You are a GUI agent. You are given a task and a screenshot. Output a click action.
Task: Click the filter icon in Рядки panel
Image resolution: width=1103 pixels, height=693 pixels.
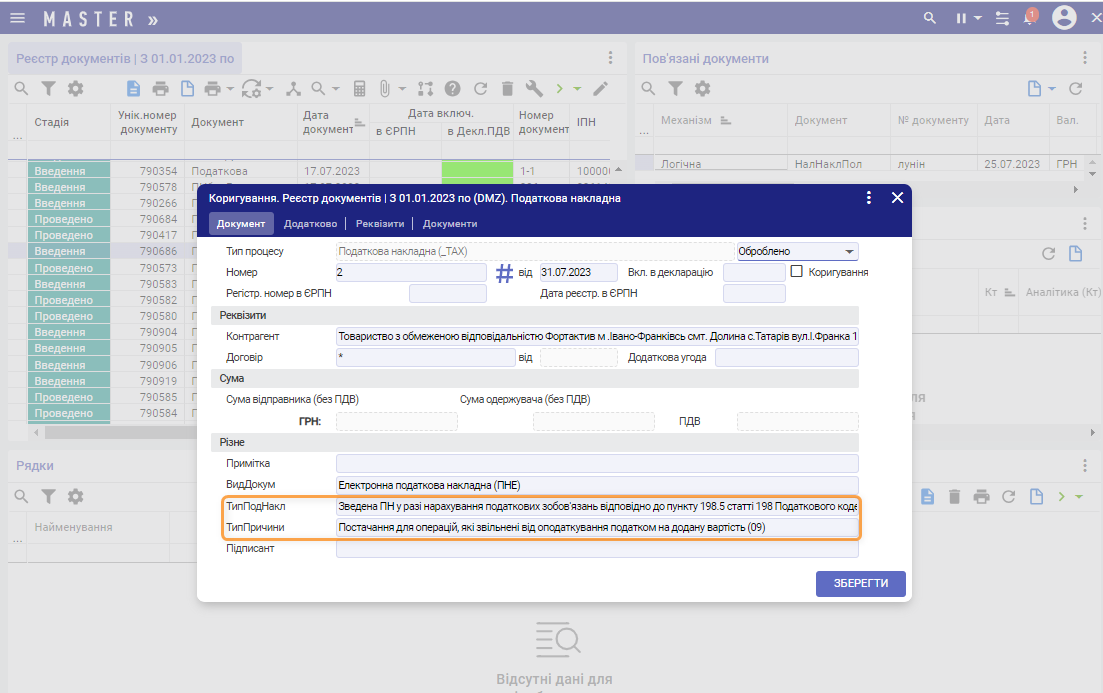[x=47, y=496]
